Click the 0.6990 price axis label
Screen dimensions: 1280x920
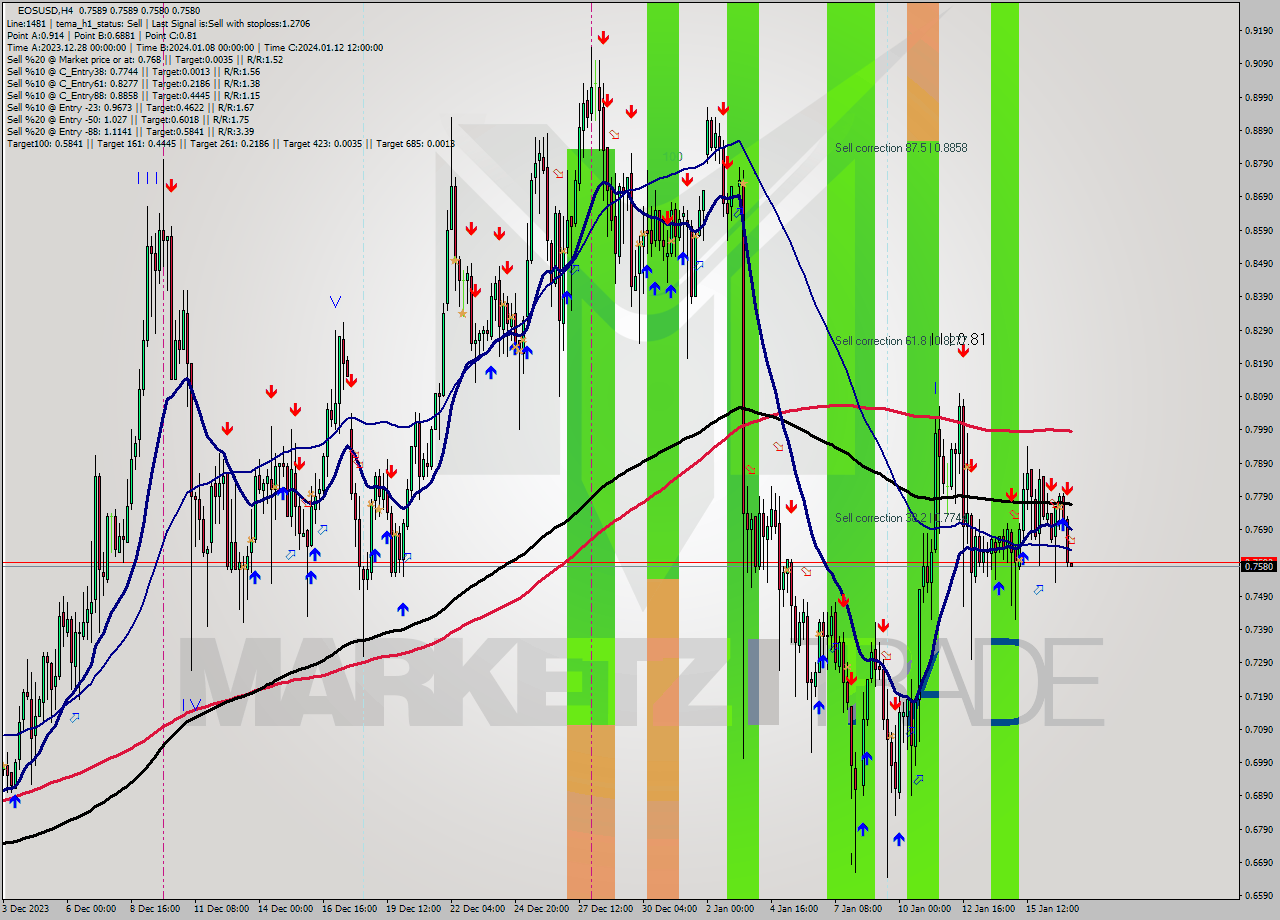[1258, 763]
